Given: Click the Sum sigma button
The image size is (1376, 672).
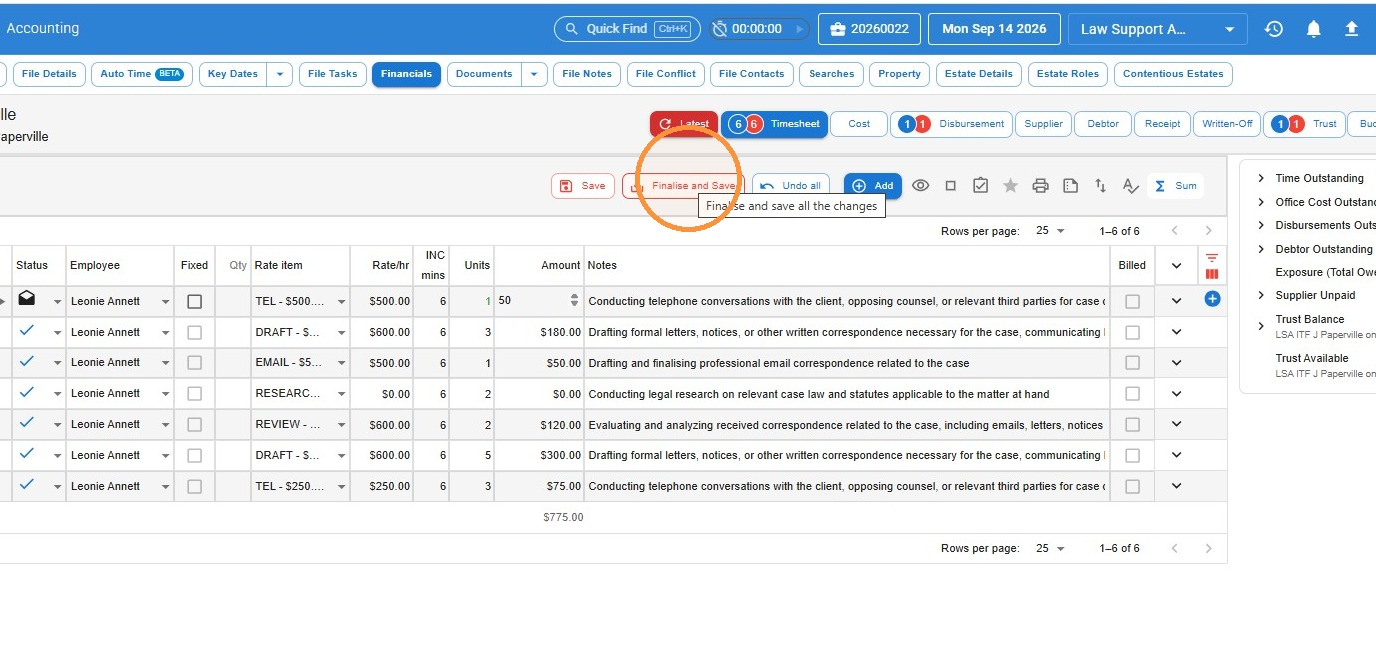Looking at the screenshot, I should point(1175,185).
